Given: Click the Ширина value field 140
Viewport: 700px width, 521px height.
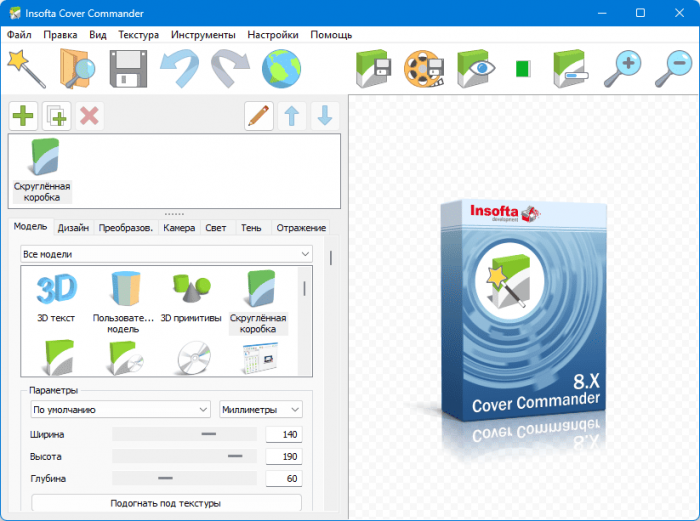Looking at the screenshot, I should [x=284, y=434].
